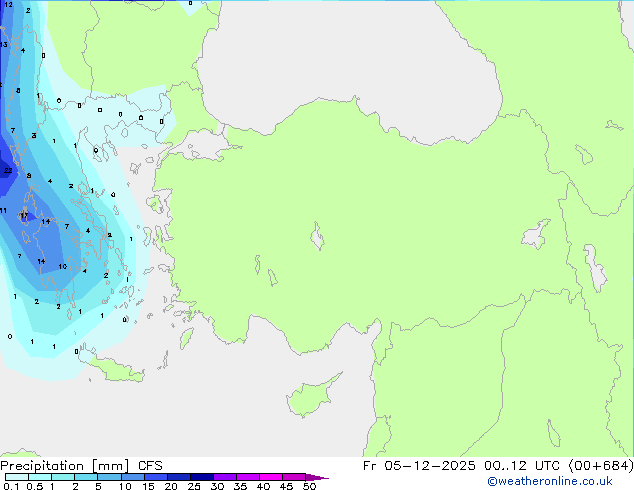Click the '11' precipitation value on the map

3,210
